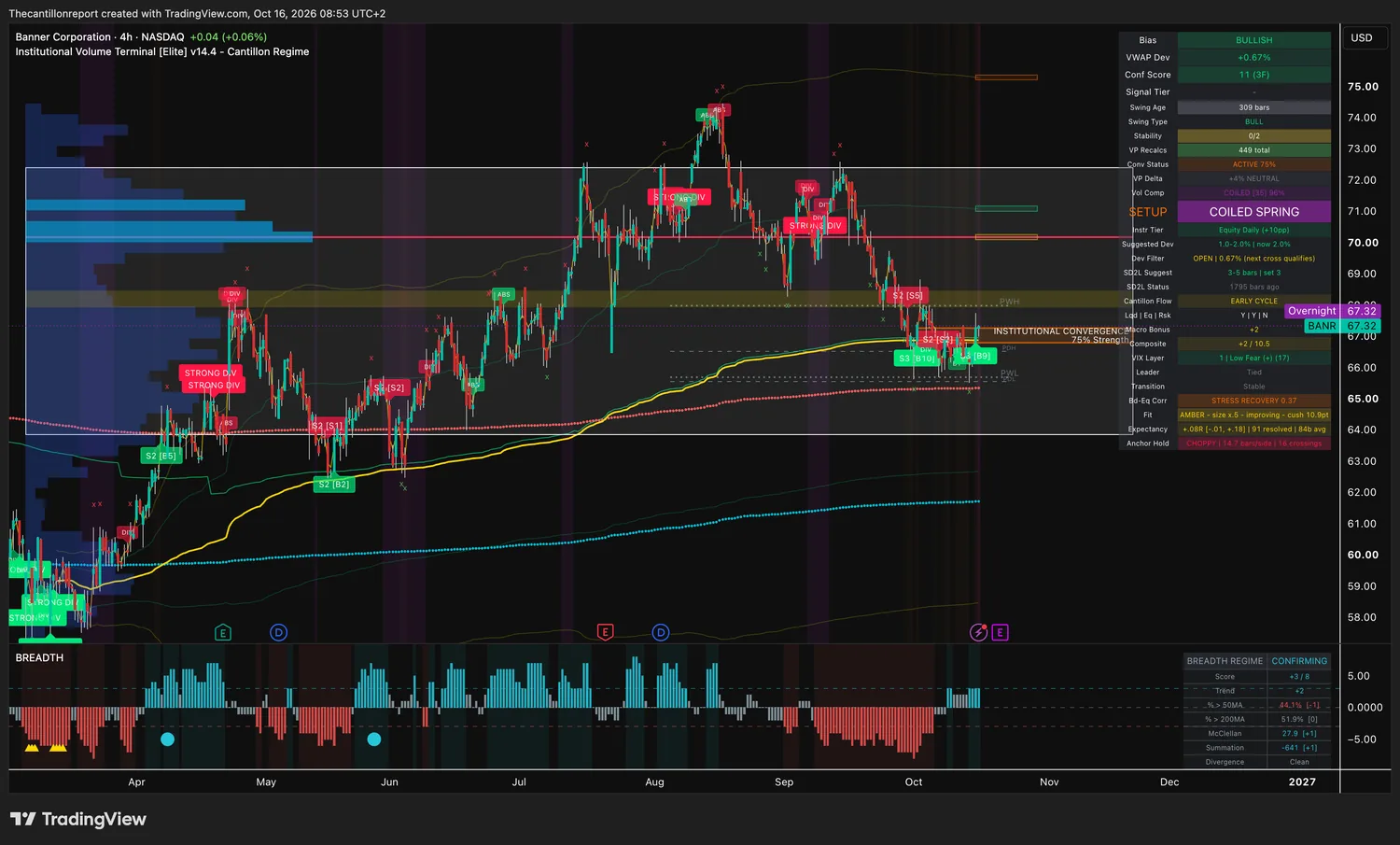Click the Summation -641 [+1] value
This screenshot has height=845, width=1400.
coord(1299,748)
